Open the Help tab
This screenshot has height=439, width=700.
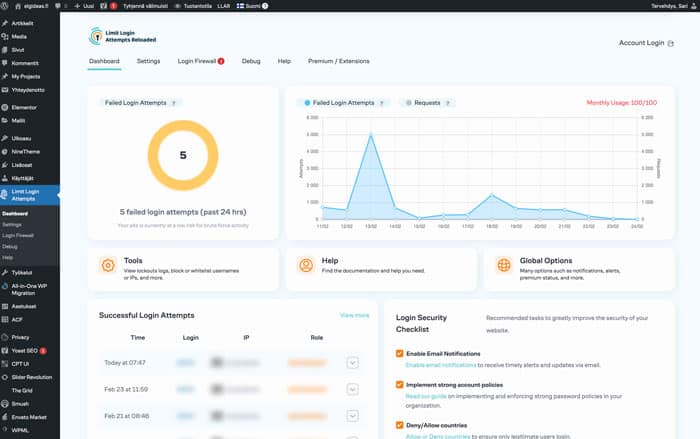click(284, 61)
